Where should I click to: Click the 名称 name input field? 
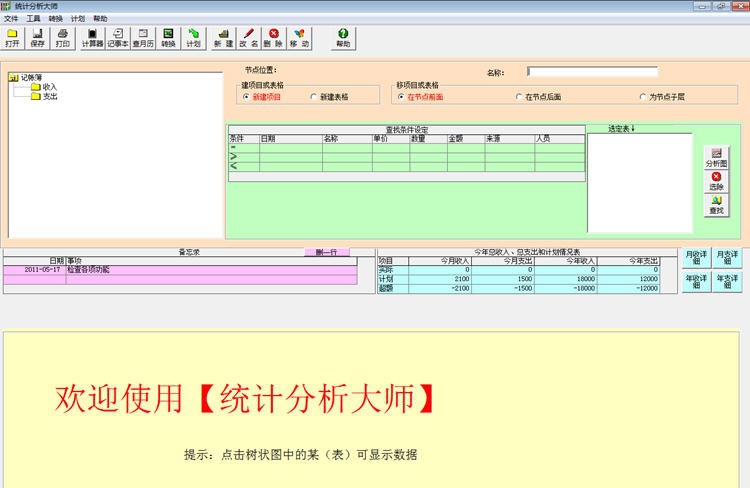pos(592,72)
